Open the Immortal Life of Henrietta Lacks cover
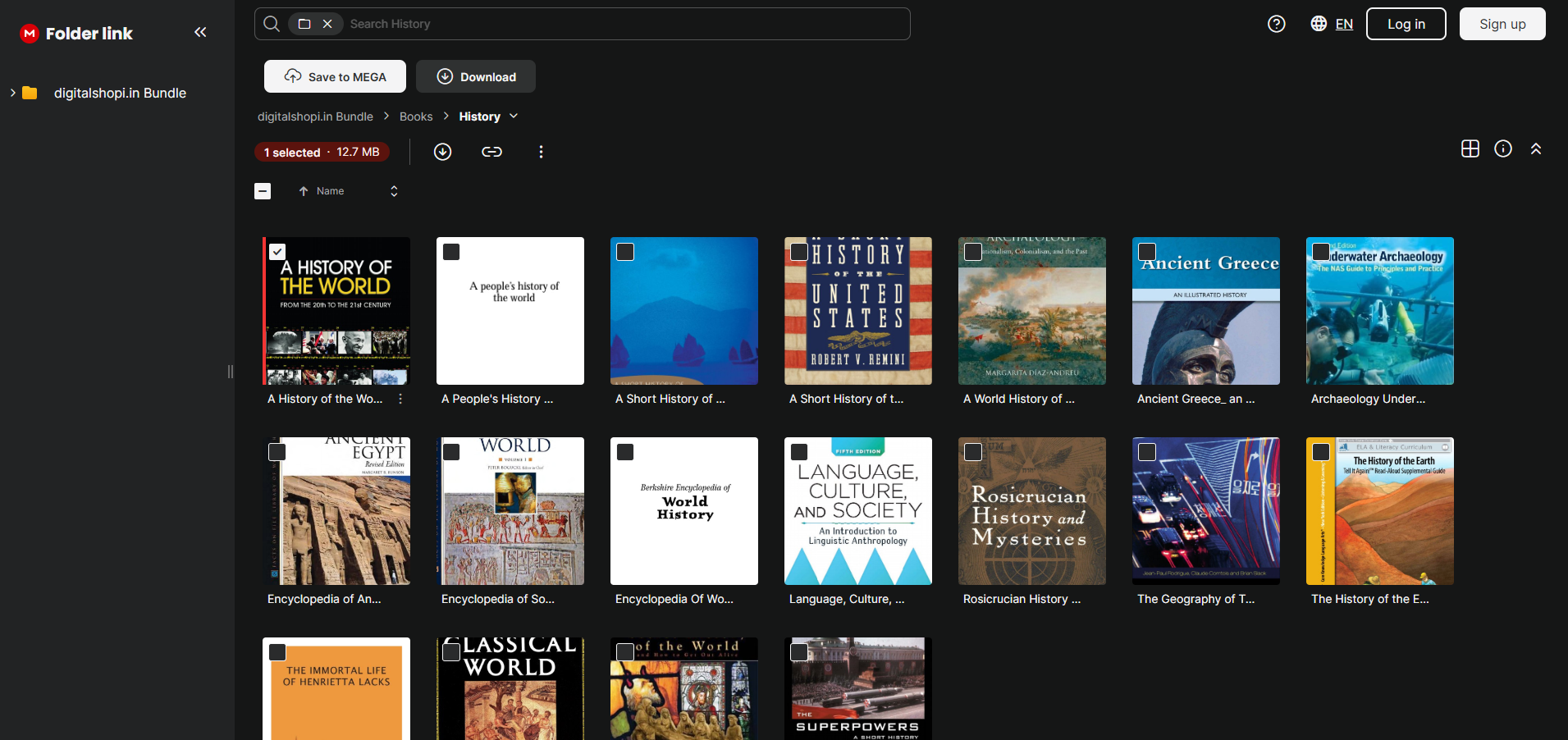The image size is (1568, 740). coord(336,689)
